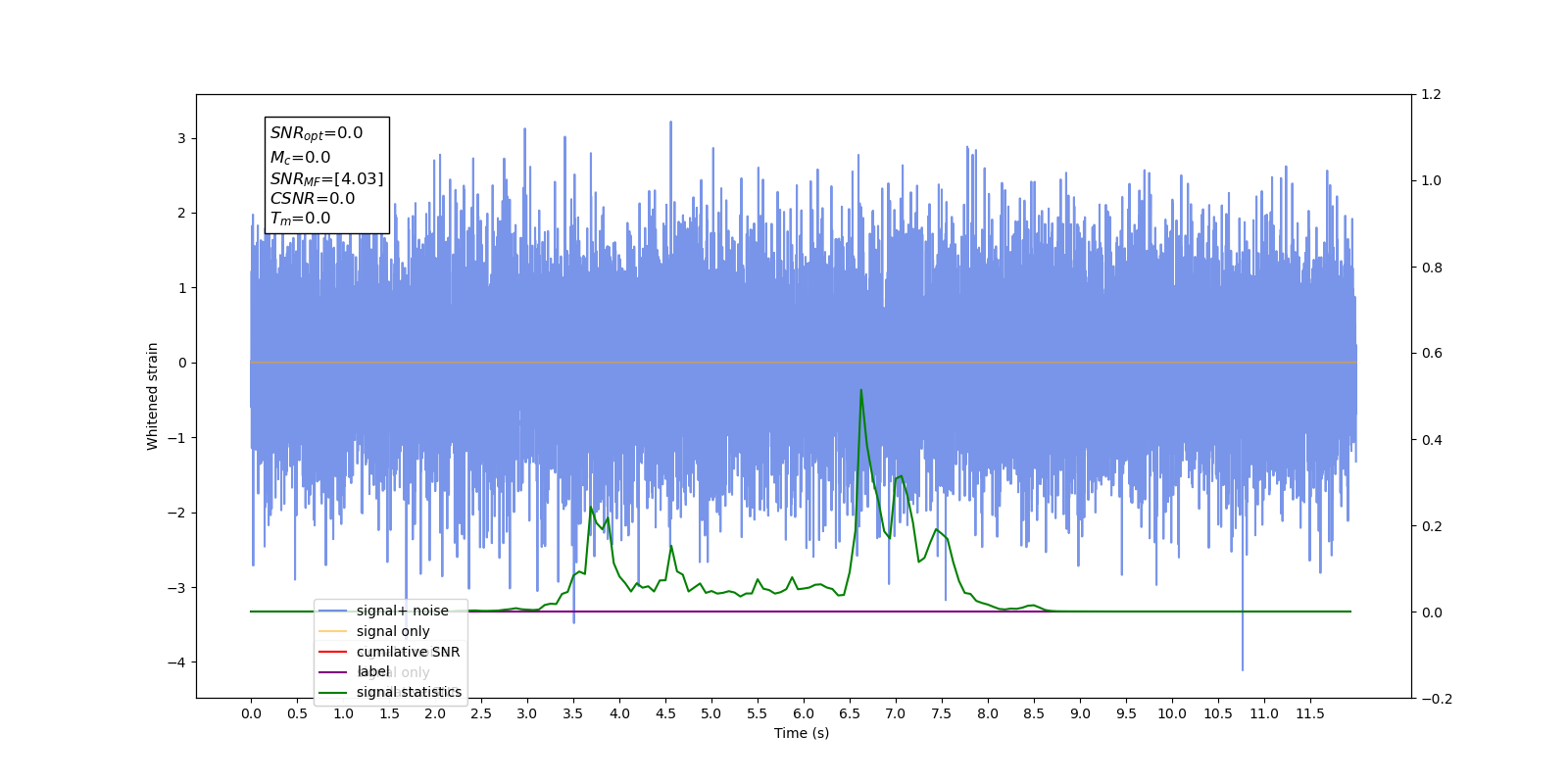The width and height of the screenshot is (1568, 784).
Task: Click the left y-axis tick label −3
Action: coord(176,588)
